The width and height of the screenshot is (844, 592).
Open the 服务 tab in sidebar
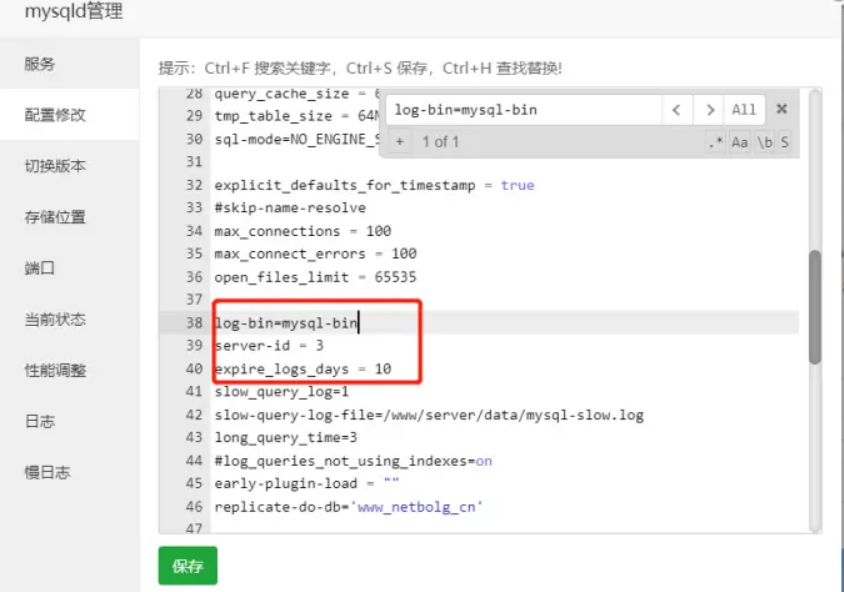point(40,64)
